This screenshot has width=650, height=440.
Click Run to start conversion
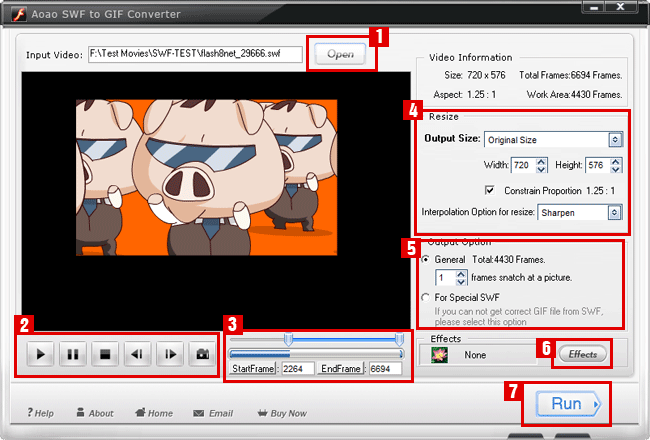[569, 404]
